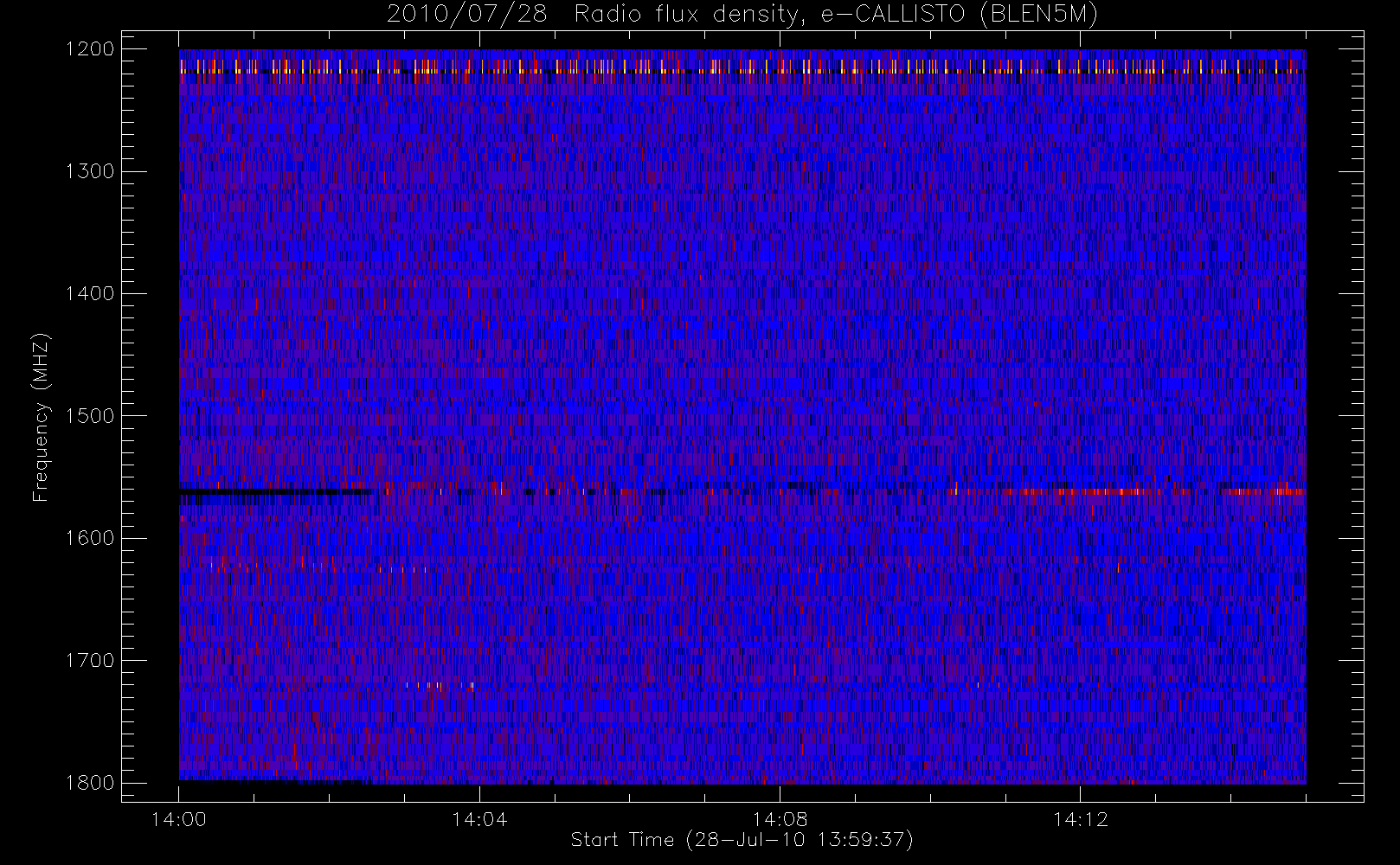The height and width of the screenshot is (865, 1400).
Task: Select the 1700 frequency tick label
Action: 90,661
